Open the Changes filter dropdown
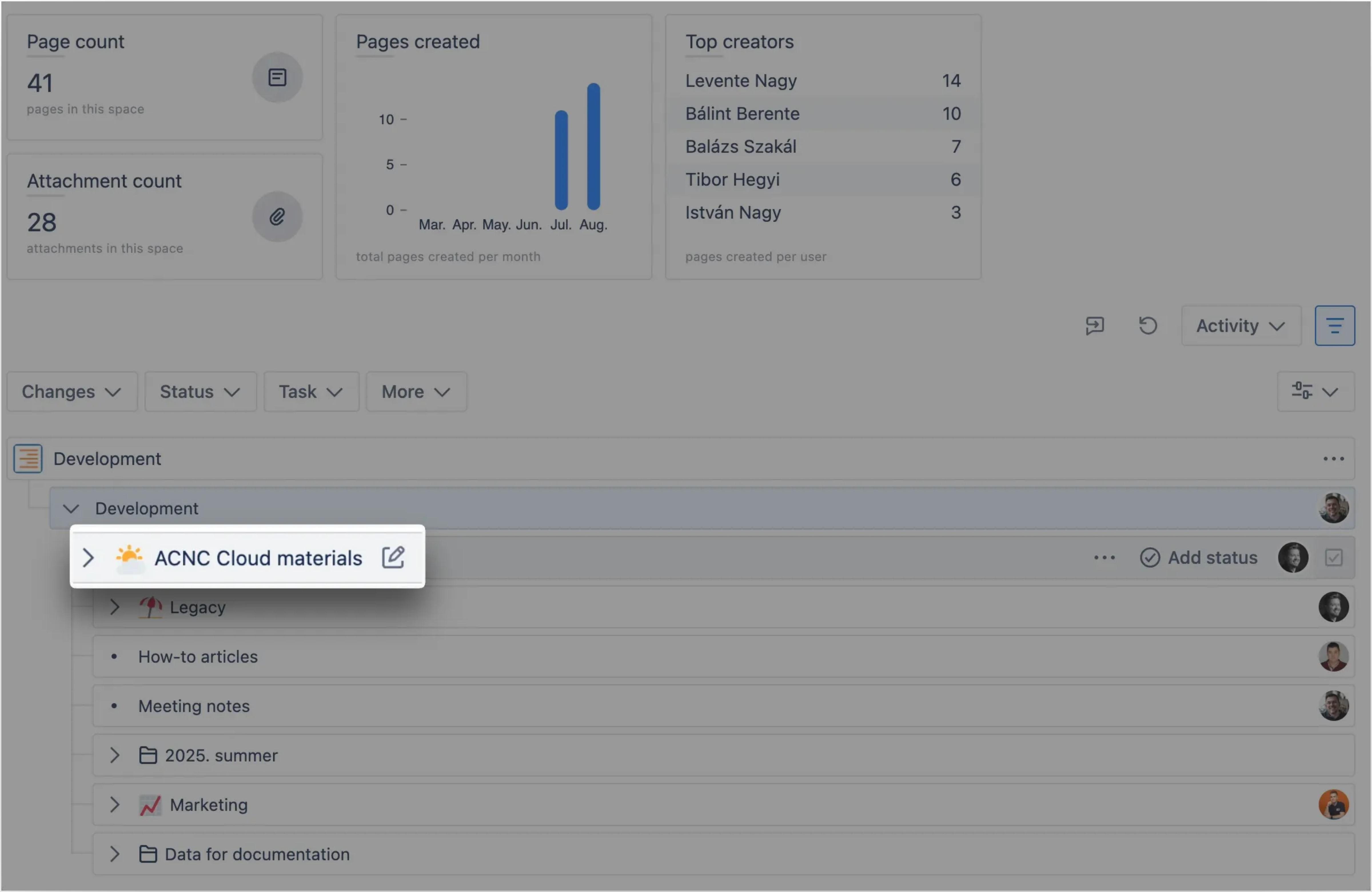Viewport: 1372px width, 892px height. pyautogui.click(x=72, y=392)
